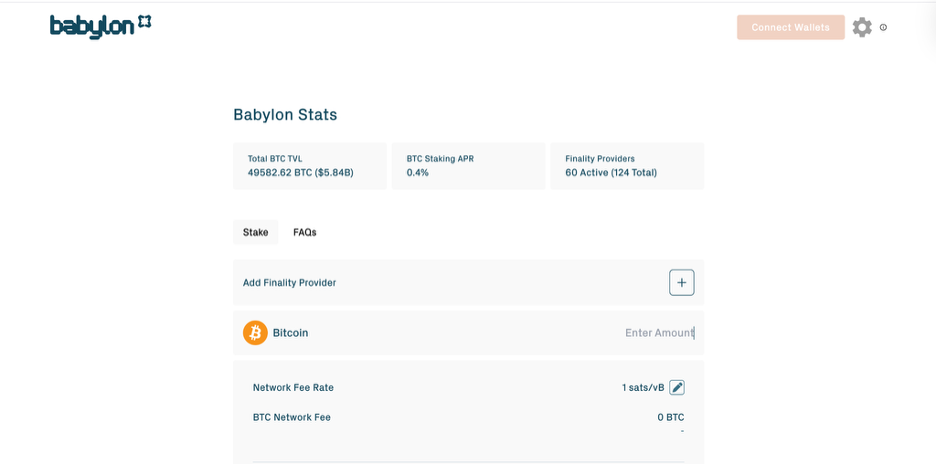
Task: Click the Network Fee Rate label
Action: (x=293, y=388)
